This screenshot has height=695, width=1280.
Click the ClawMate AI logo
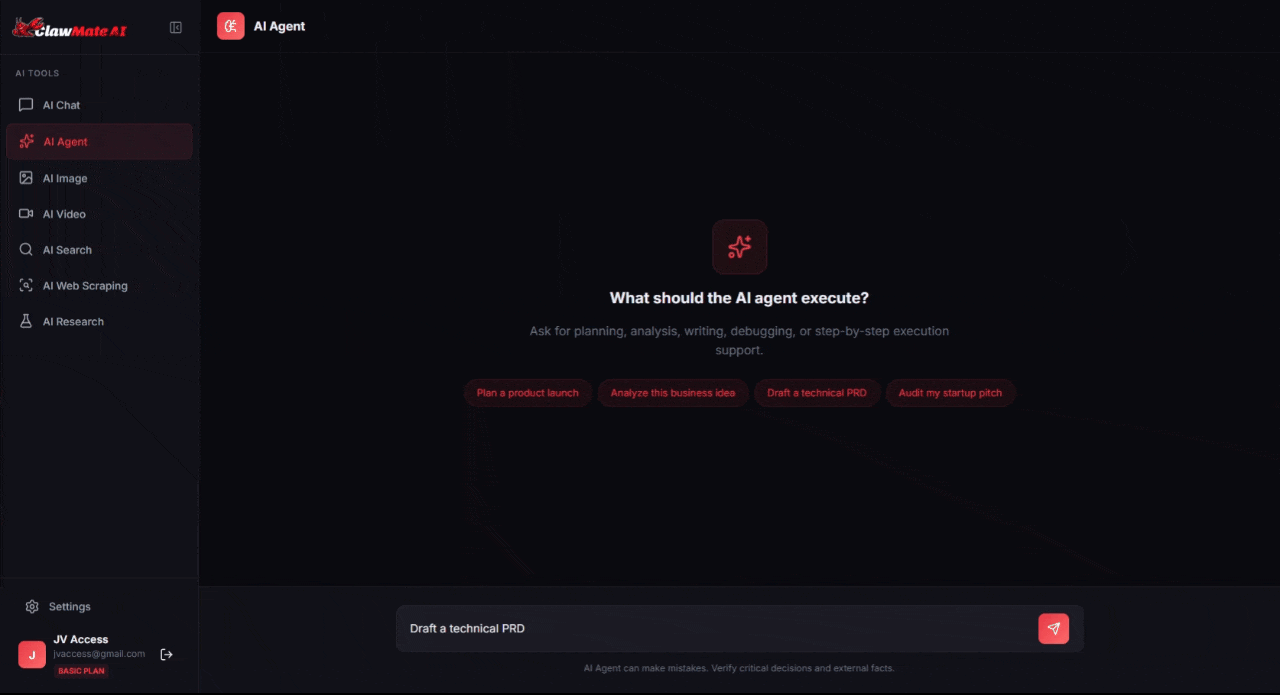(x=70, y=28)
